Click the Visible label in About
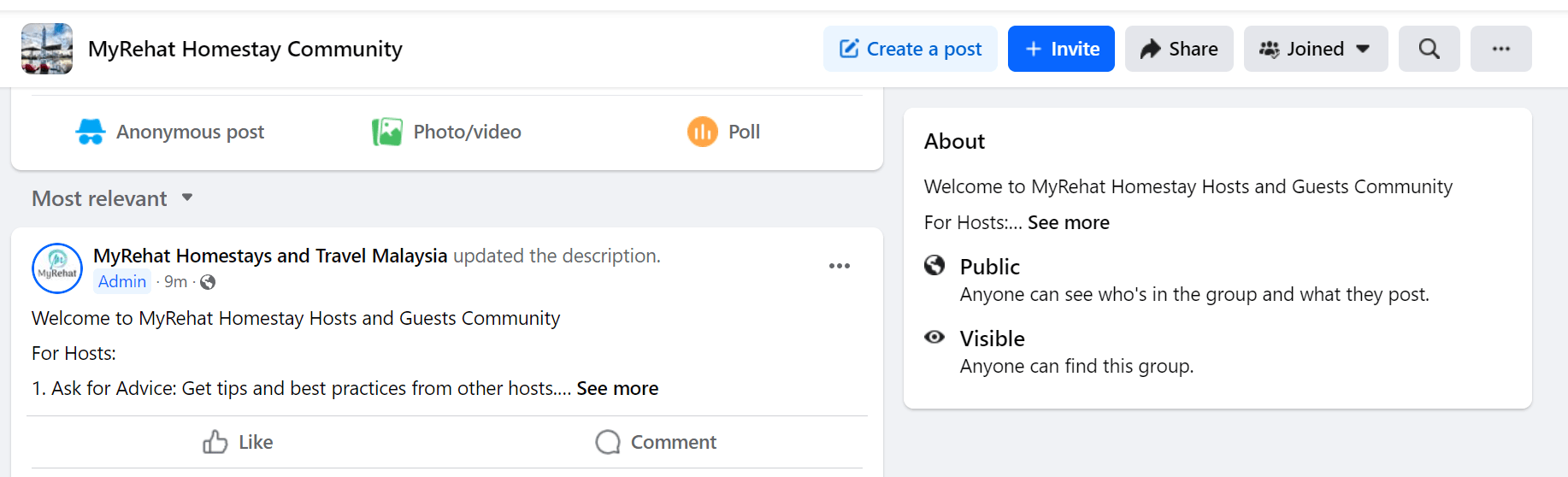Image resolution: width=1568 pixels, height=477 pixels. [x=993, y=339]
